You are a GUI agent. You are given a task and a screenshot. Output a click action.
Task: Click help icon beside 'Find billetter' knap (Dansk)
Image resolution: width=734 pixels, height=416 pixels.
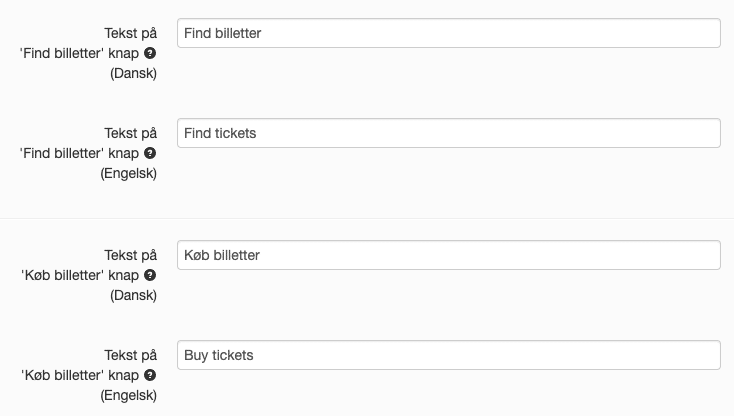click(150, 53)
